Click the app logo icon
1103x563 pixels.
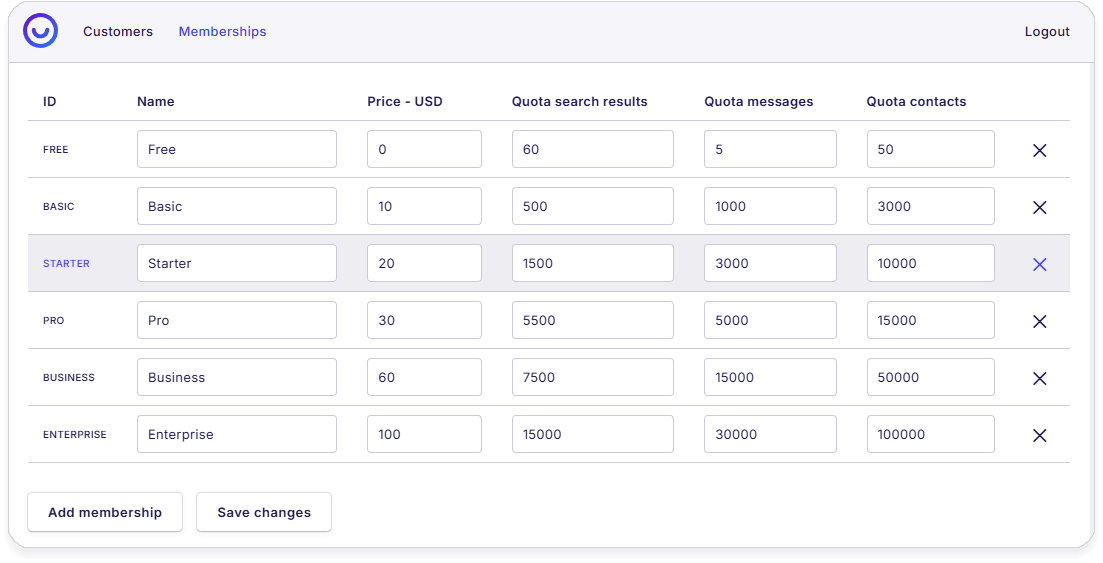click(x=41, y=31)
